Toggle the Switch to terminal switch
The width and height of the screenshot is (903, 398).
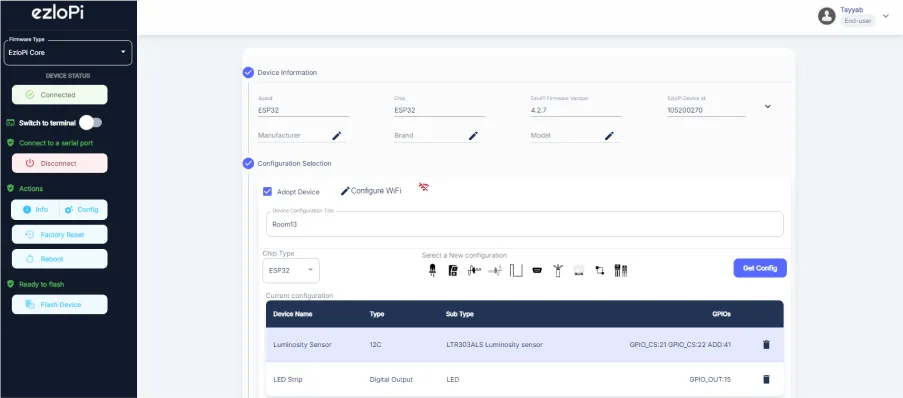coord(91,123)
